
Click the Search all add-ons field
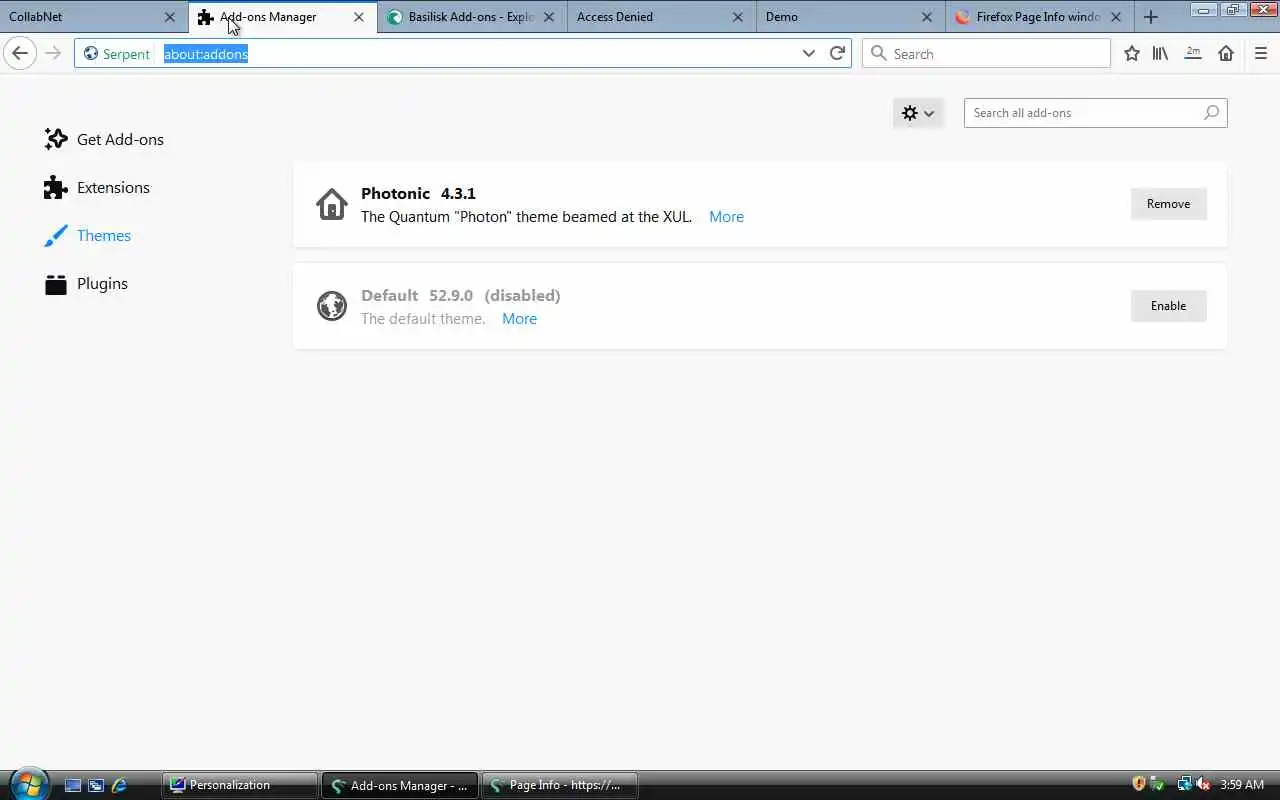(x=1095, y=113)
